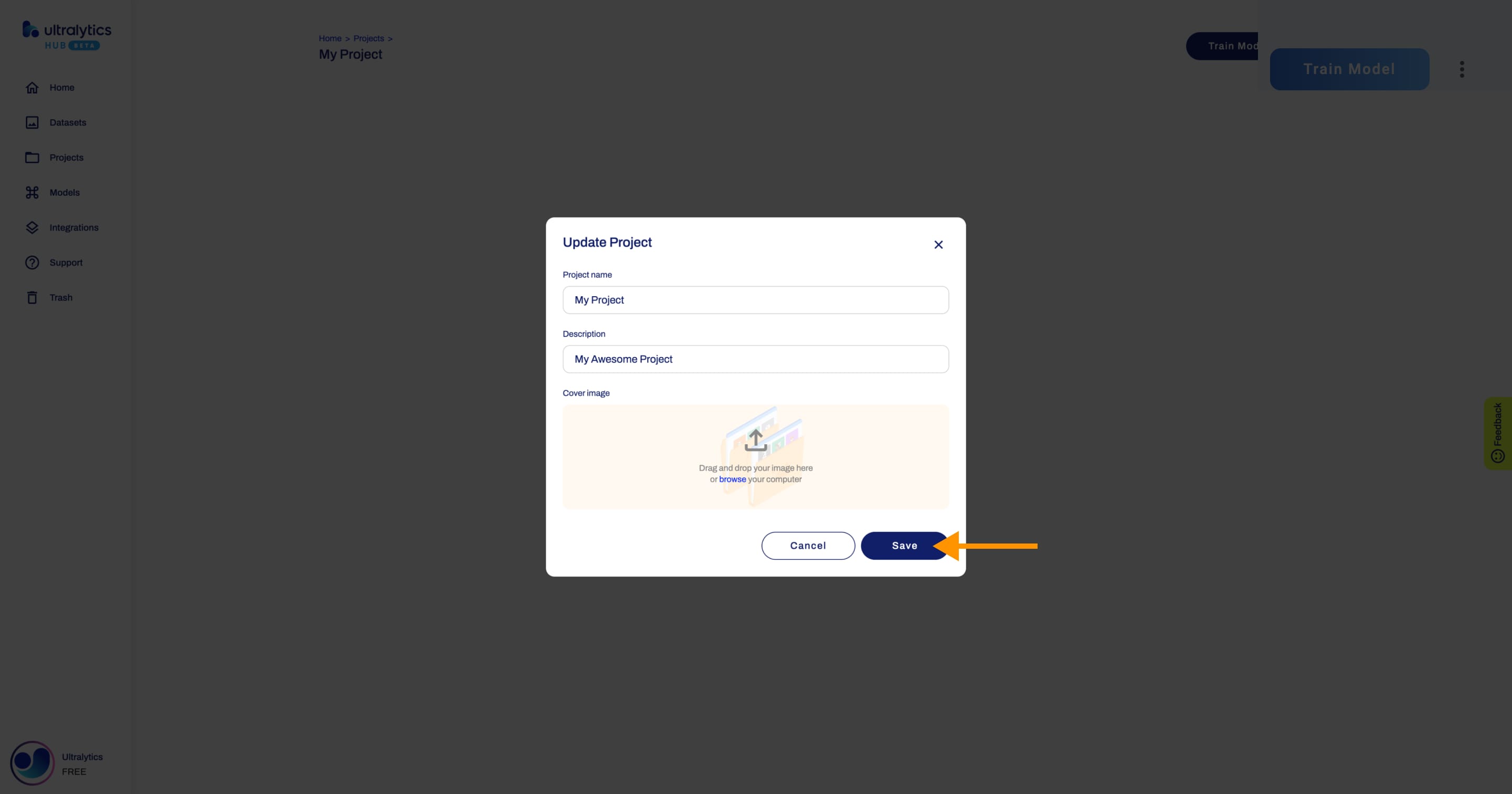Click on Project name input field
1512x794 pixels.
(755, 300)
